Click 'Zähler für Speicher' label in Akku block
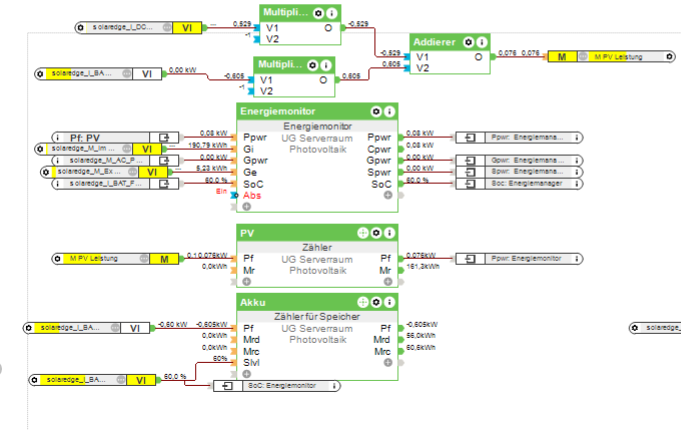 [x=317, y=317]
